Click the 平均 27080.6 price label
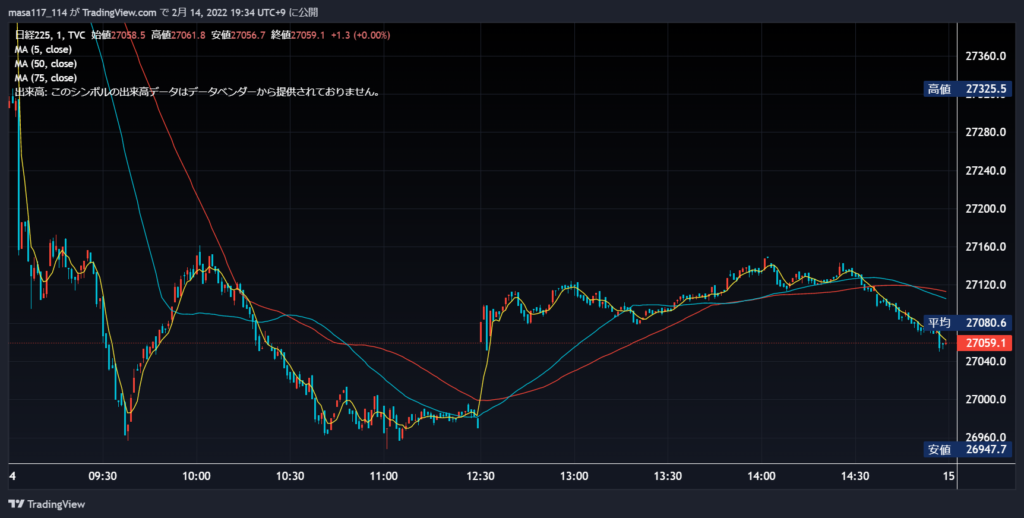The image size is (1024, 518). coord(968,323)
